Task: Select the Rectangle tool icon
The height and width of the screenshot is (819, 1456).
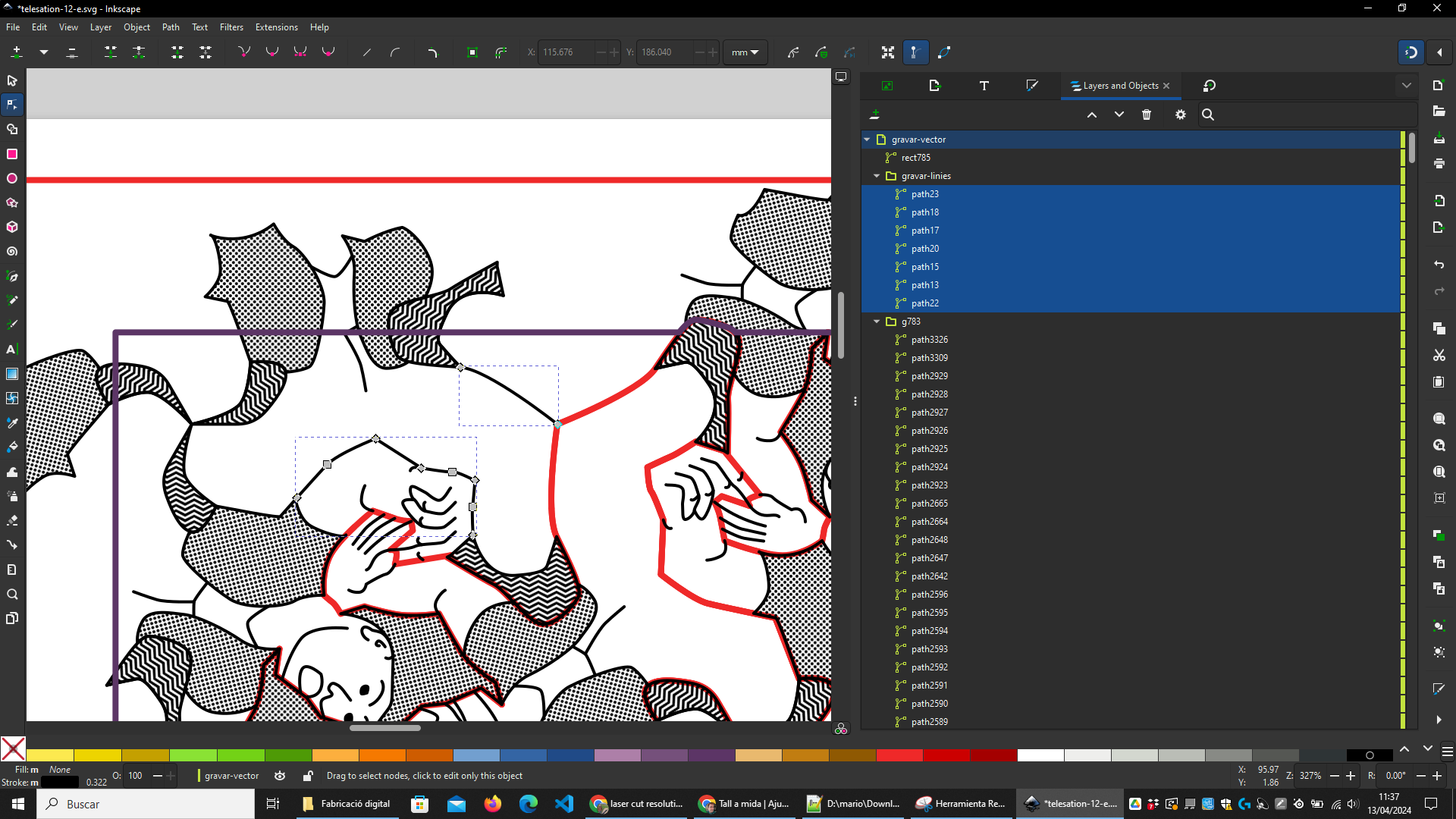Action: 13,154
